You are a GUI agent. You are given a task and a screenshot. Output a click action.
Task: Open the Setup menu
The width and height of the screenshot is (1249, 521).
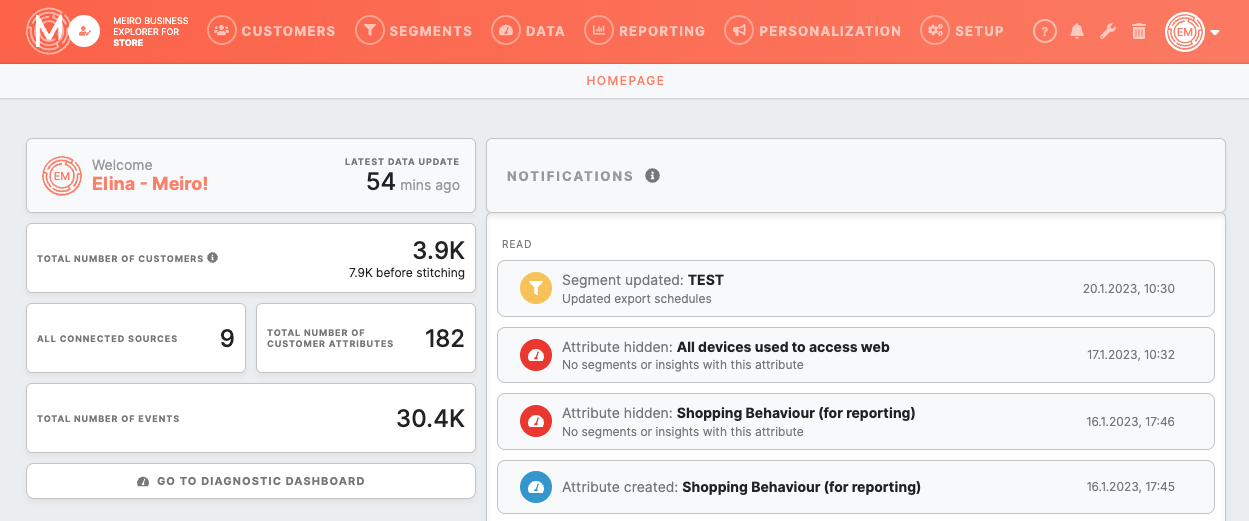pos(962,31)
